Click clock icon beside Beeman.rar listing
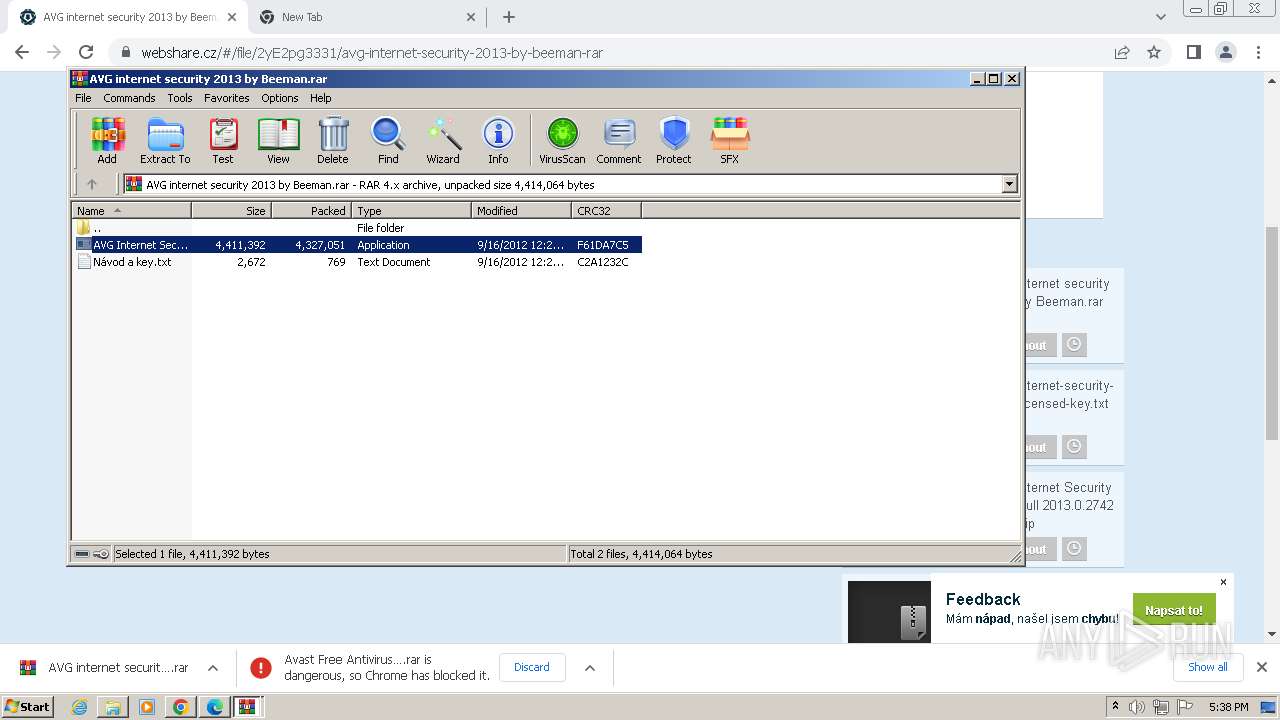This screenshot has height=720, width=1280. pyautogui.click(x=1073, y=344)
